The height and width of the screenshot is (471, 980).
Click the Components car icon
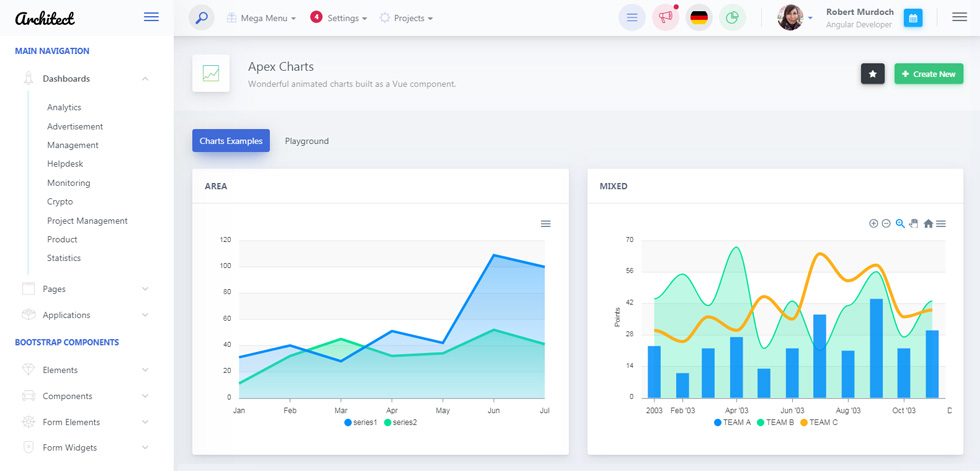pyautogui.click(x=28, y=396)
